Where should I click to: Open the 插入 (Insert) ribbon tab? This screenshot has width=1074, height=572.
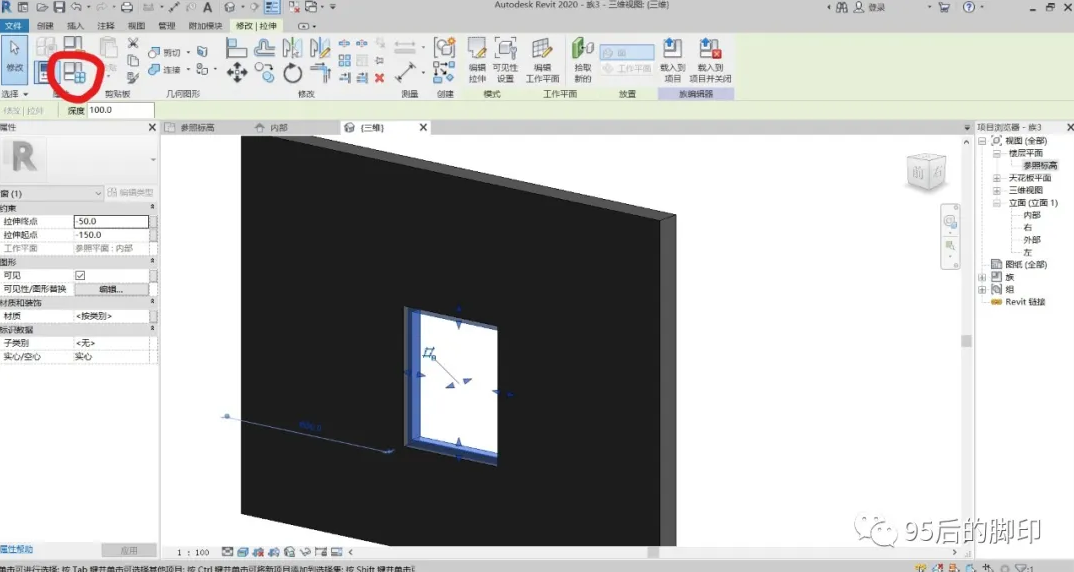(x=75, y=26)
